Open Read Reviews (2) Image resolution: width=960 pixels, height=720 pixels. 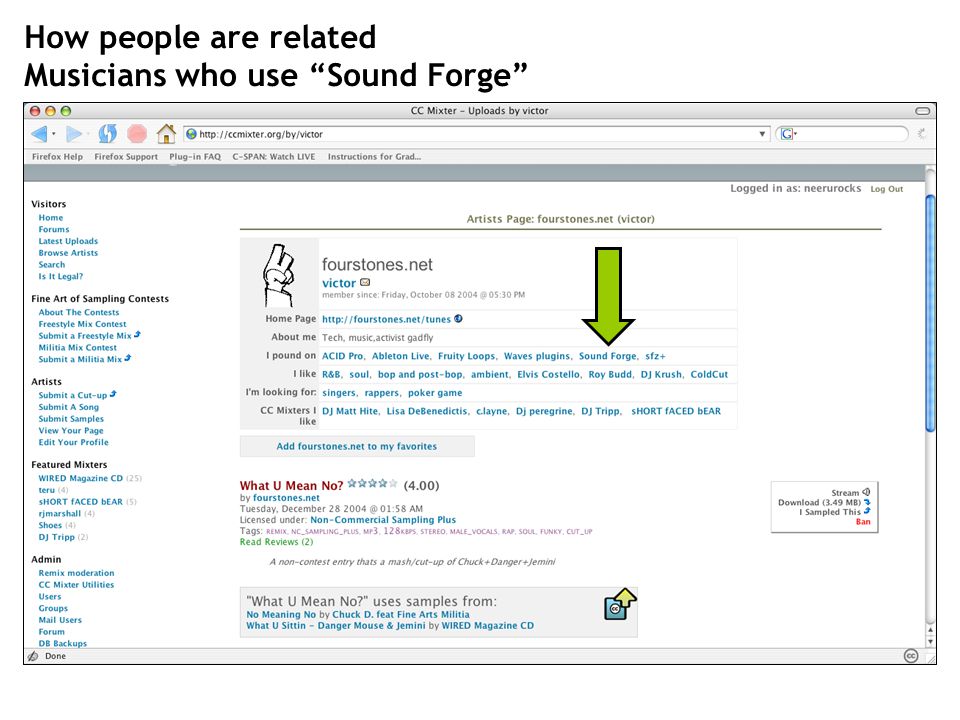[276, 542]
